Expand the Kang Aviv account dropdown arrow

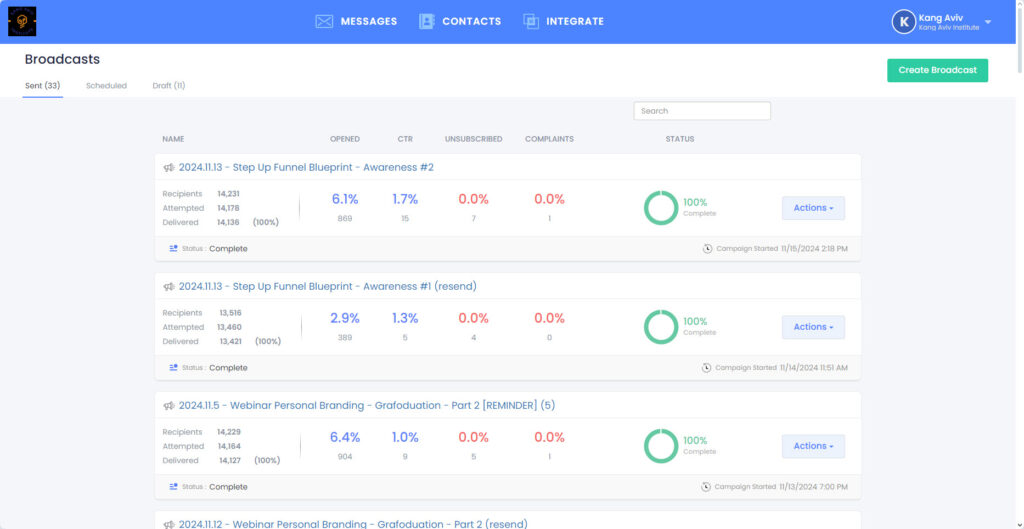[987, 22]
